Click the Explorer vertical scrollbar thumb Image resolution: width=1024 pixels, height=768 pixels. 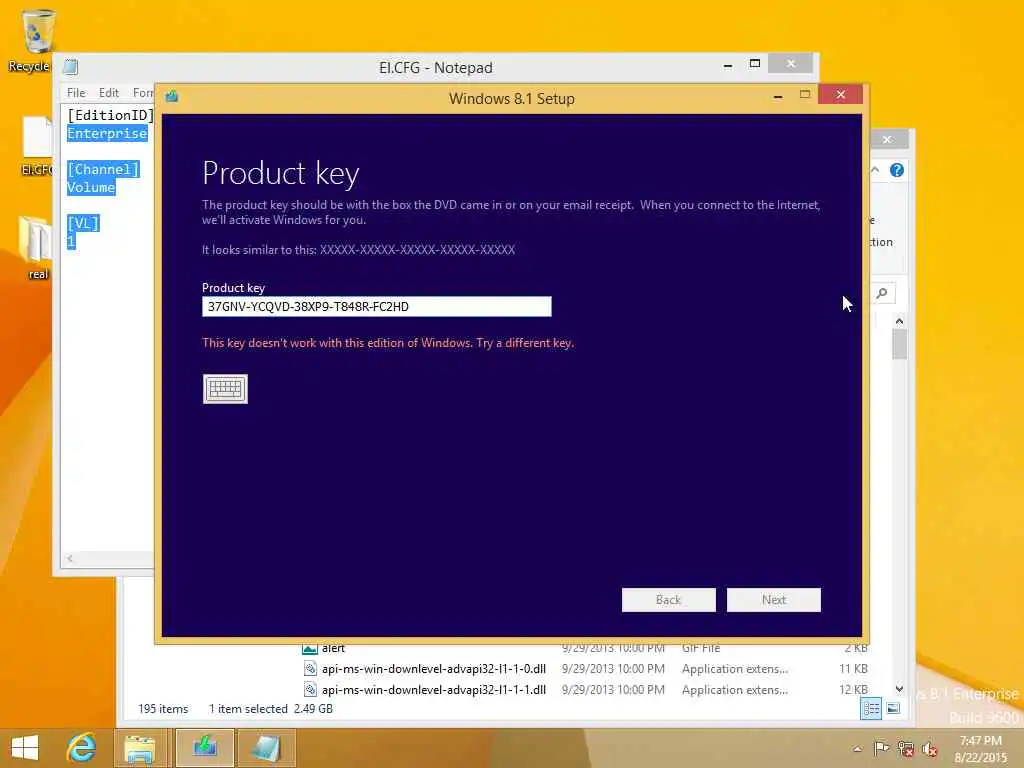tap(899, 344)
